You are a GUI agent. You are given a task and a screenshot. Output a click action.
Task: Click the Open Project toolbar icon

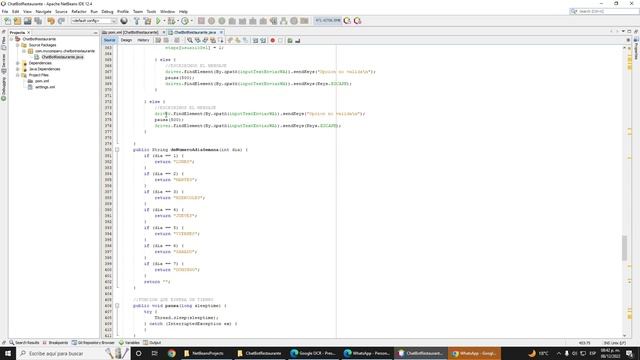[x=28, y=21]
